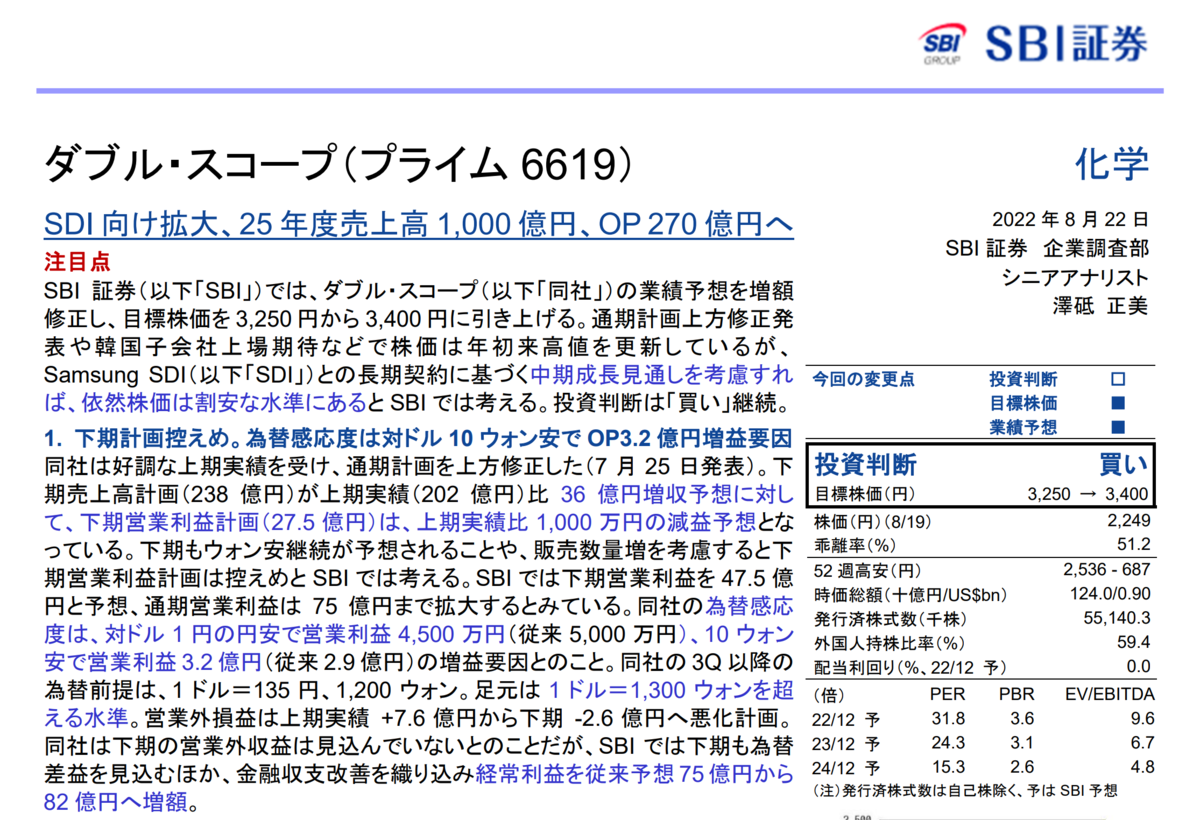
Task: Click dividend yield value '0.0'
Action: (x=1139, y=667)
